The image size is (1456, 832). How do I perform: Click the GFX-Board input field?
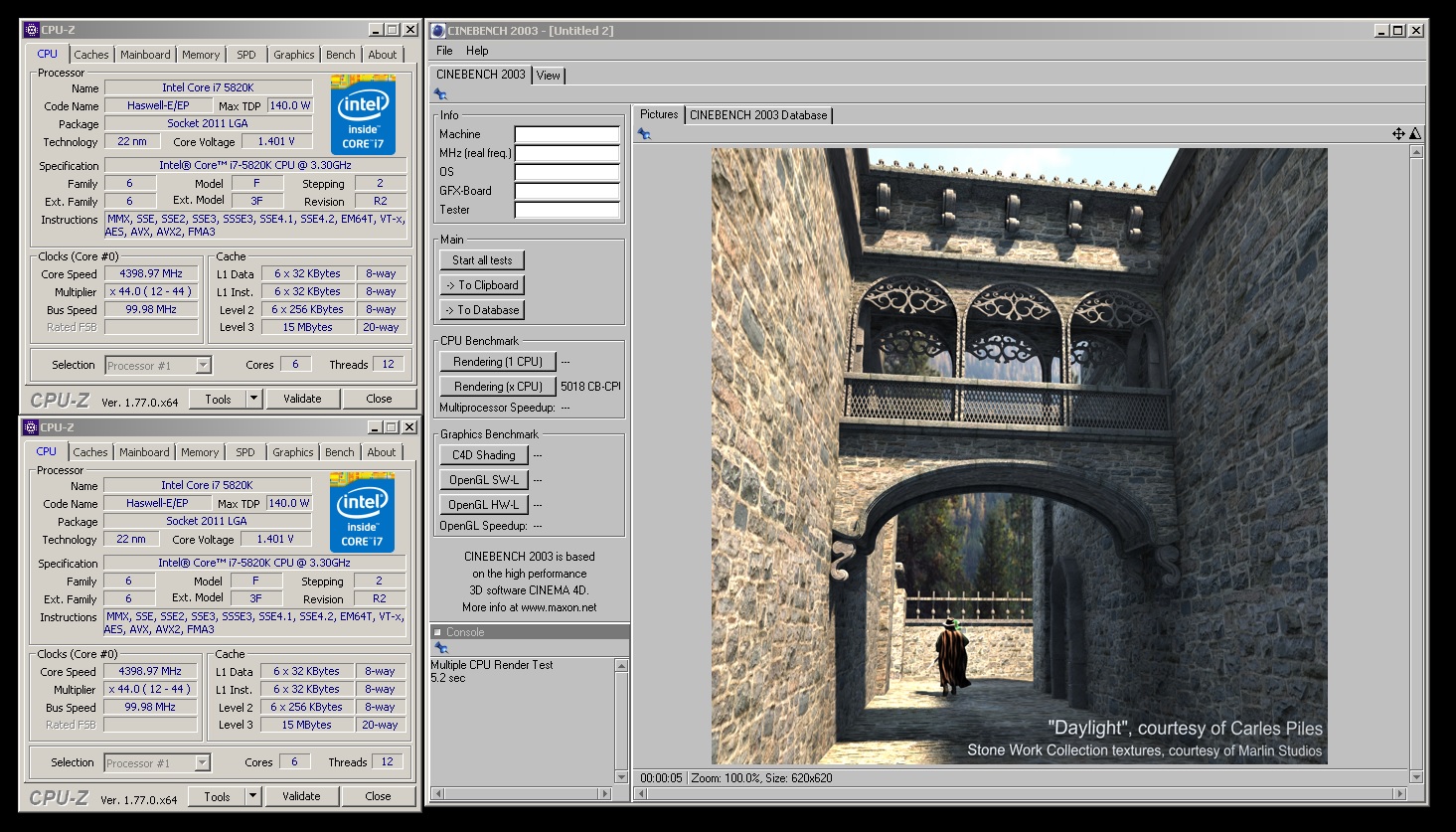coord(566,191)
